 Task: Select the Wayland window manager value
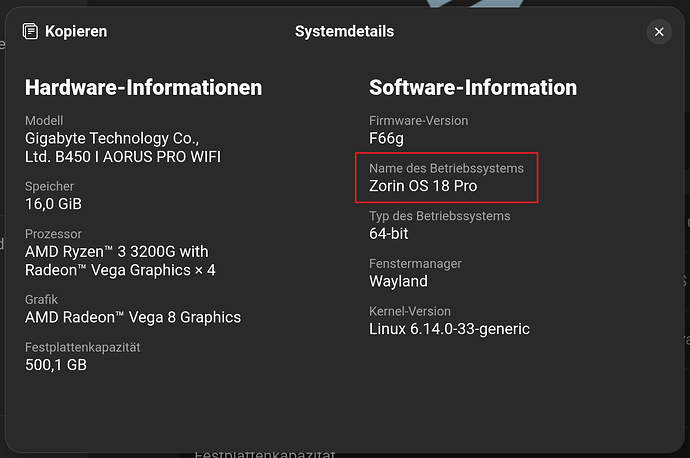tap(398, 281)
